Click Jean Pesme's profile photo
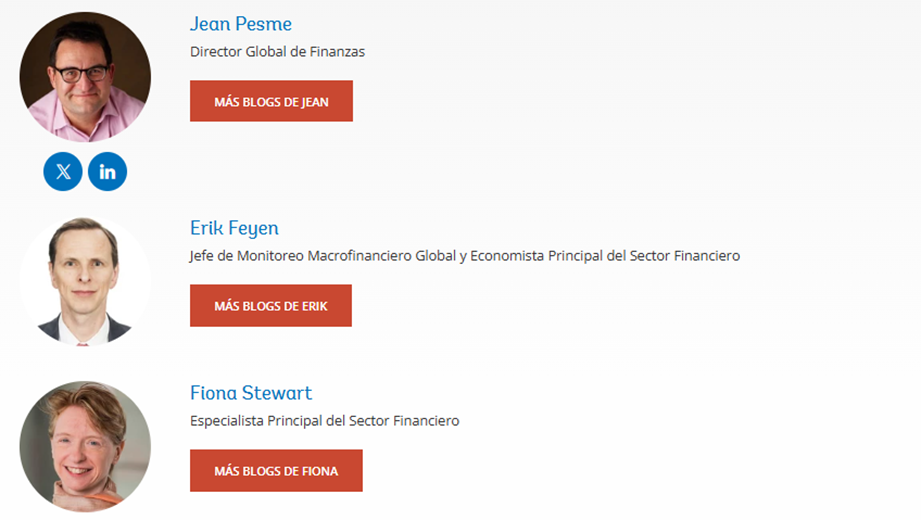The image size is (921, 520). coord(85,77)
